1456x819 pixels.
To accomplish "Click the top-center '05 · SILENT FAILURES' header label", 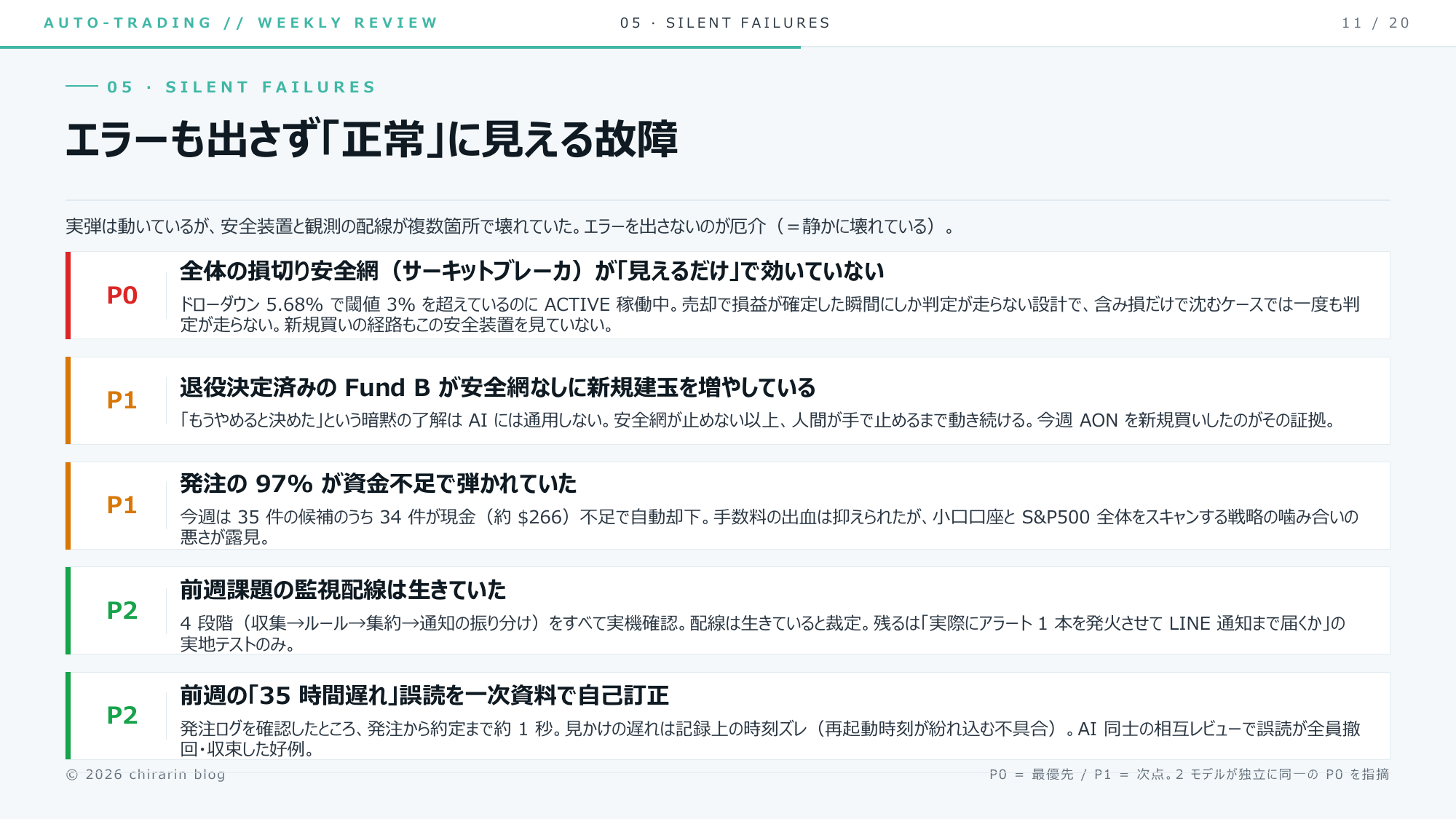I will pyautogui.click(x=725, y=23).
